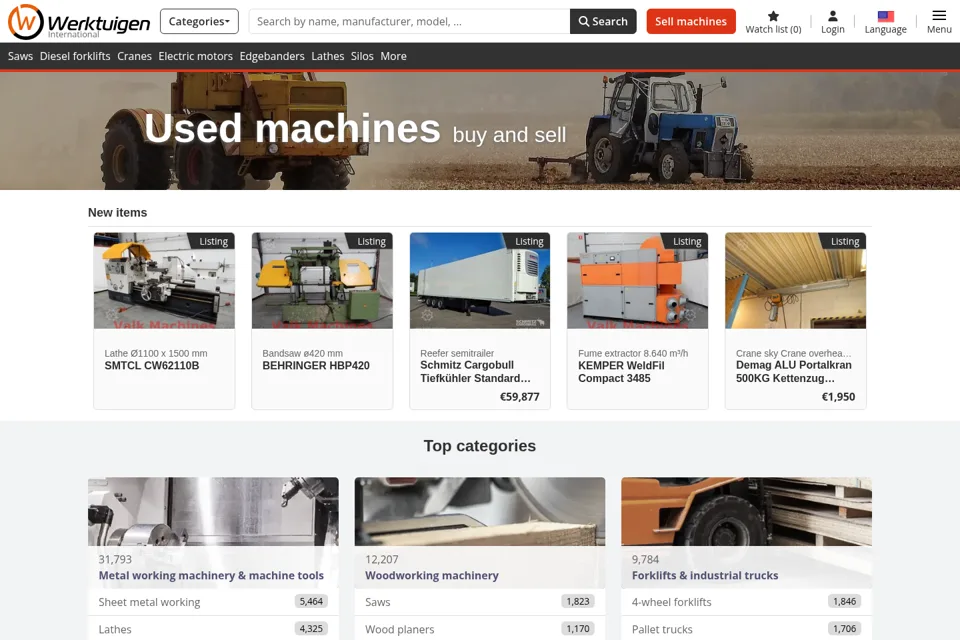Open the Watch list star icon
This screenshot has width=960, height=640.
(773, 16)
